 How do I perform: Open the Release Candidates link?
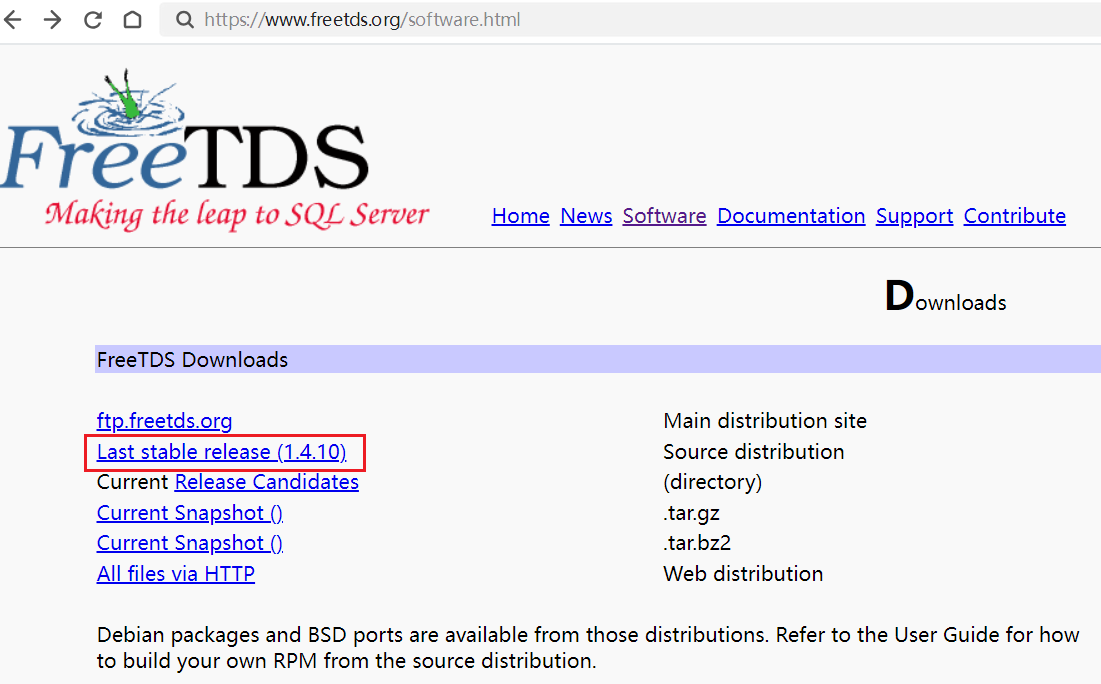267,482
